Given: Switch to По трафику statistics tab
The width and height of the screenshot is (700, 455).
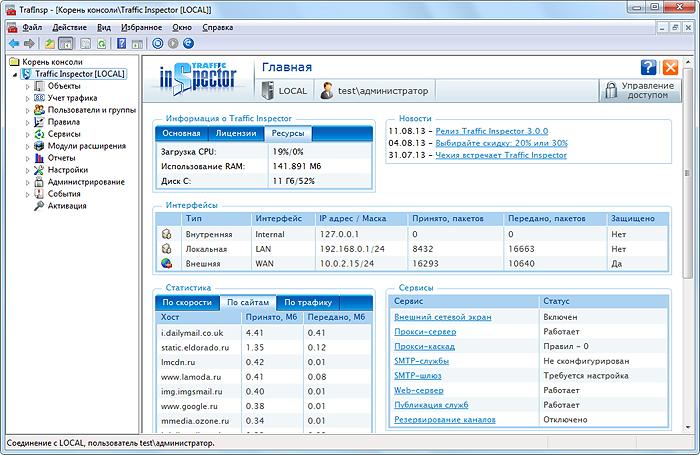Looking at the screenshot, I should (x=308, y=302).
